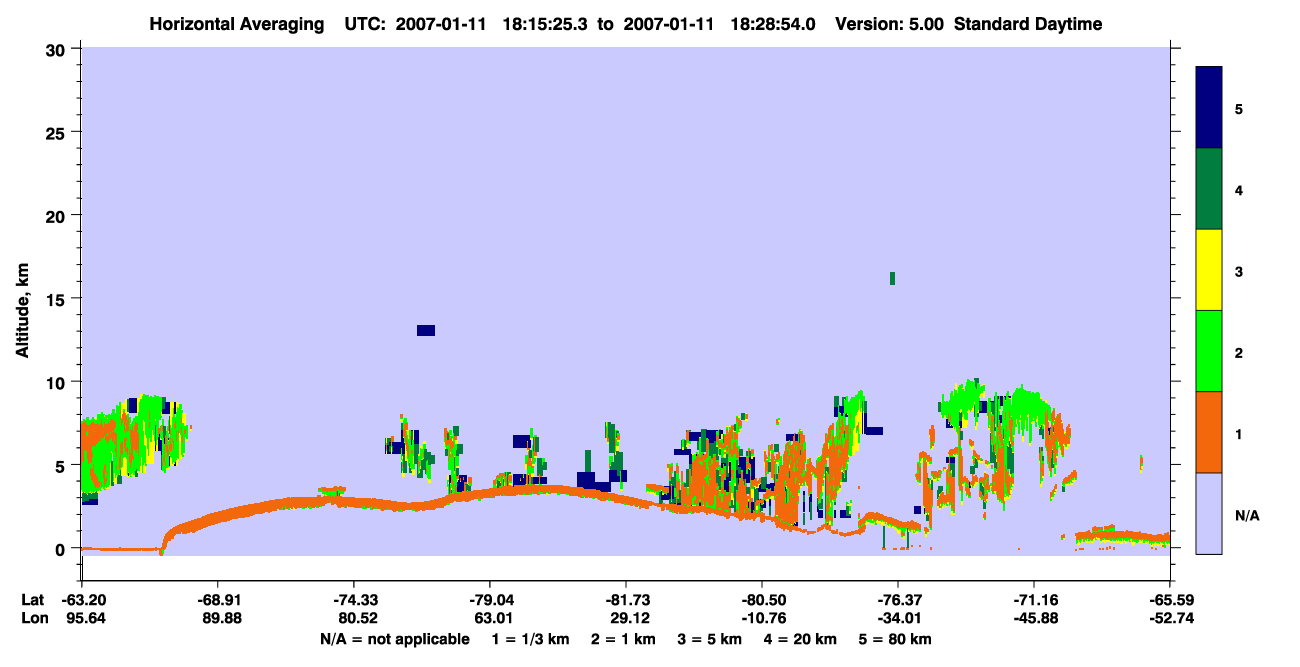Image resolution: width=1300 pixels, height=667 pixels.
Task: Click the 'Lon' row label
Action: pos(35,618)
